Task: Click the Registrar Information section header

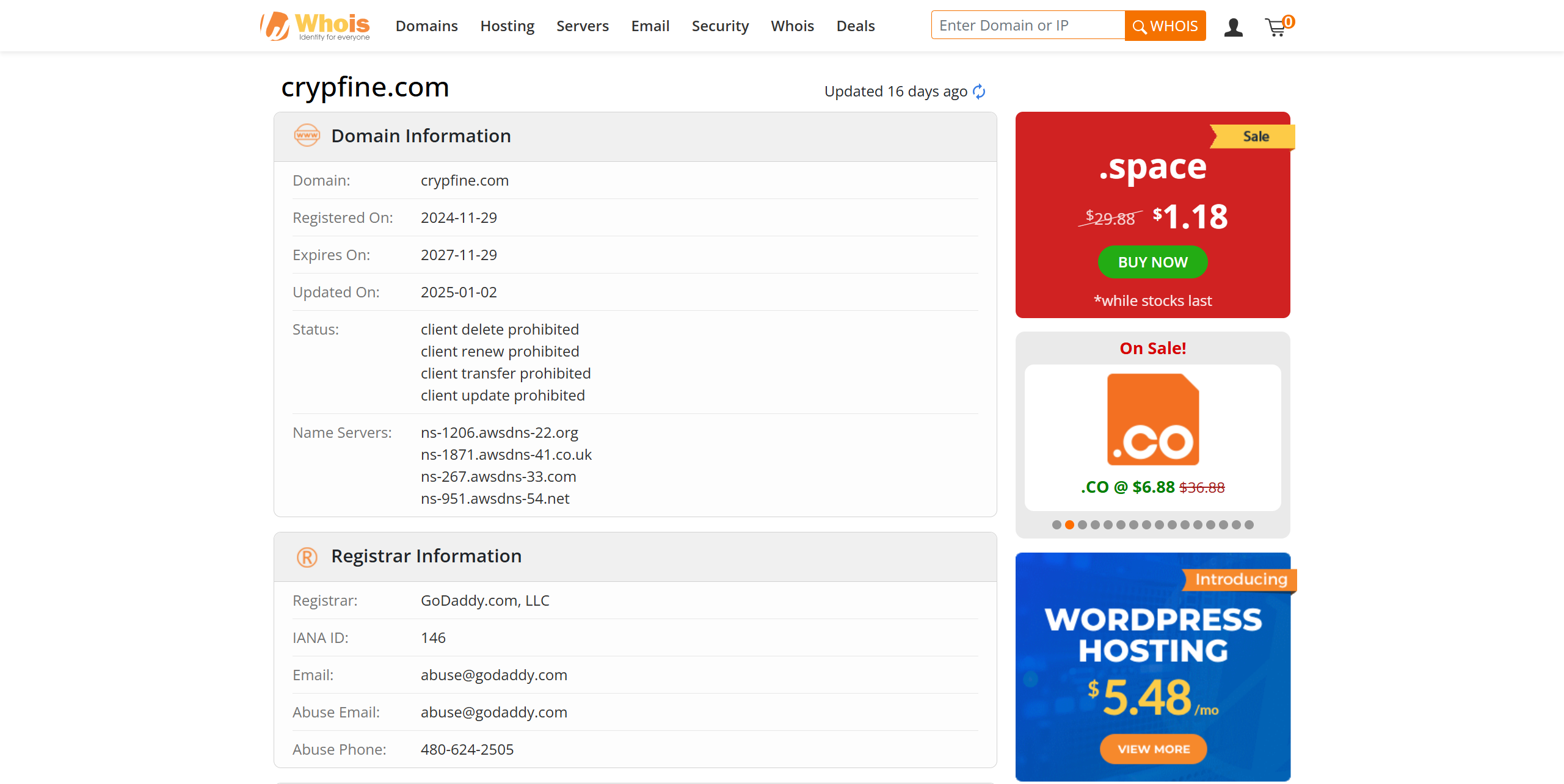Action: pyautogui.click(x=635, y=557)
